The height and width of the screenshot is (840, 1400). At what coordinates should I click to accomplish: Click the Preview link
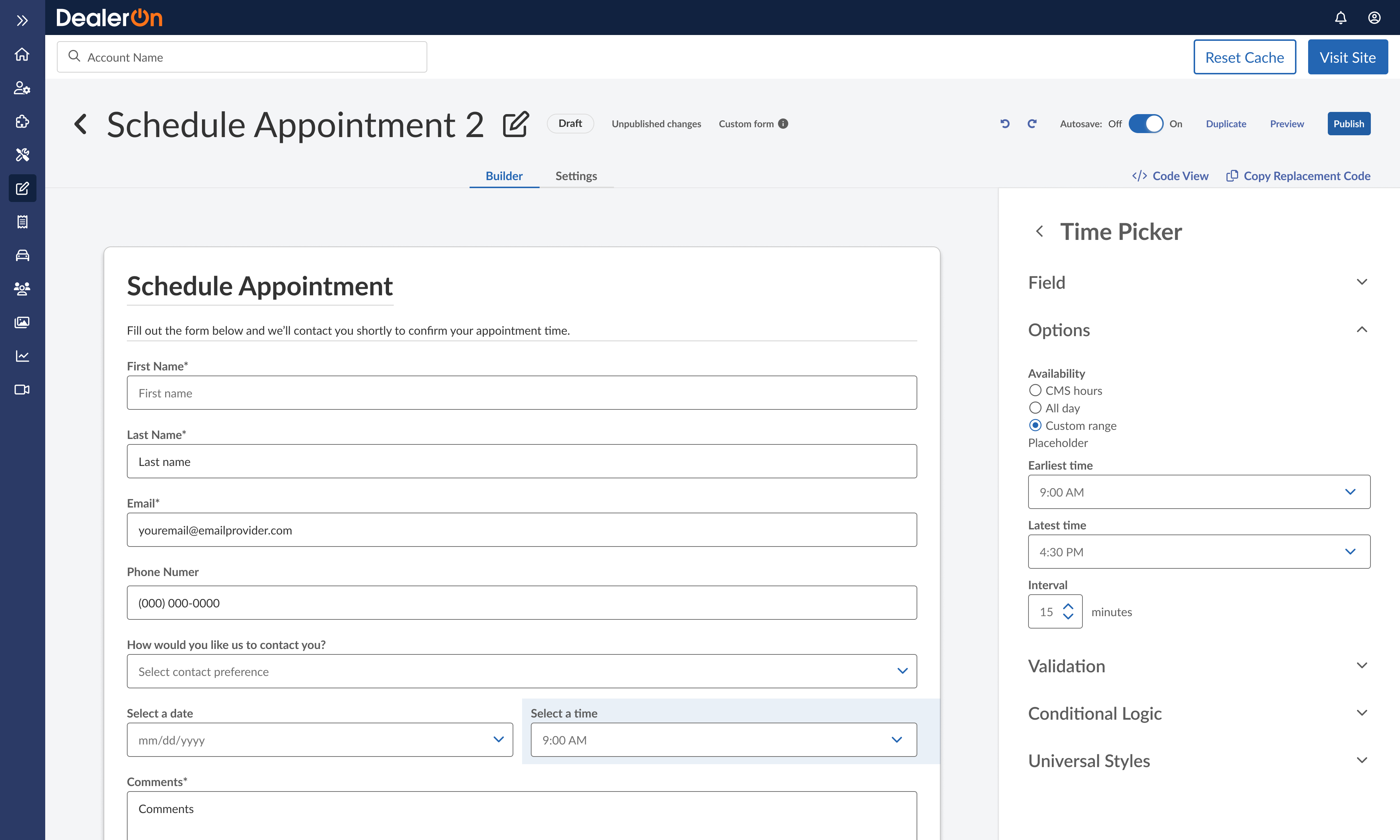pos(1287,123)
